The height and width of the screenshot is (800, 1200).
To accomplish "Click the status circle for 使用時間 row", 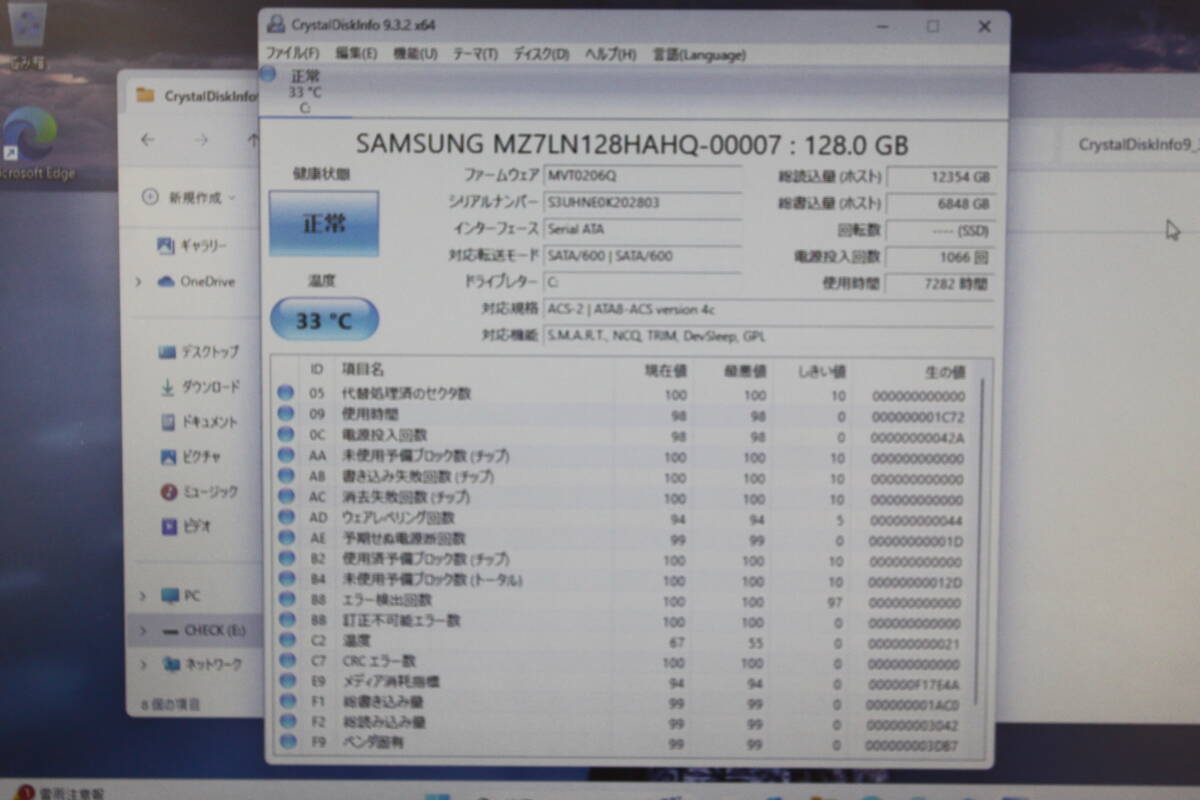I will (x=286, y=414).
